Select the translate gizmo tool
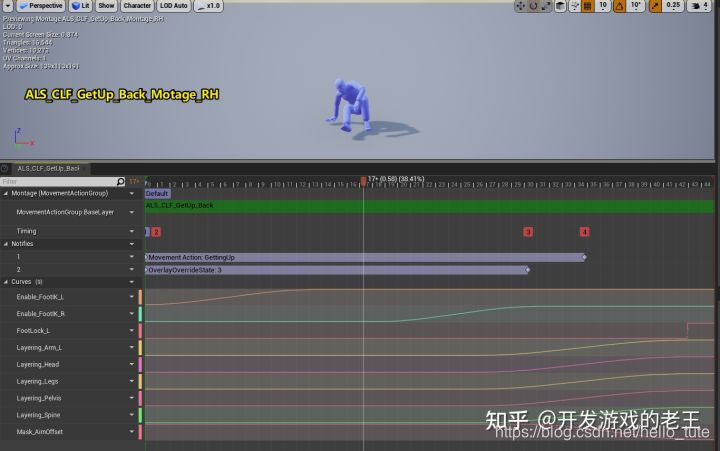Image resolution: width=720 pixels, height=451 pixels. (x=520, y=6)
